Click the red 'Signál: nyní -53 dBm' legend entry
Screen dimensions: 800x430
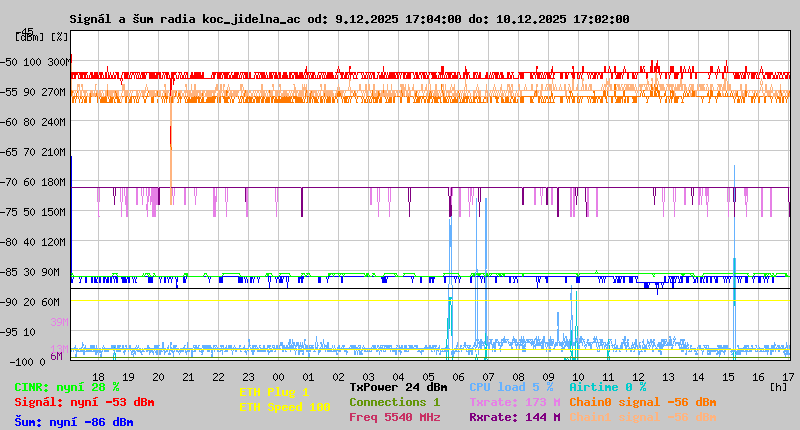(x=84, y=402)
